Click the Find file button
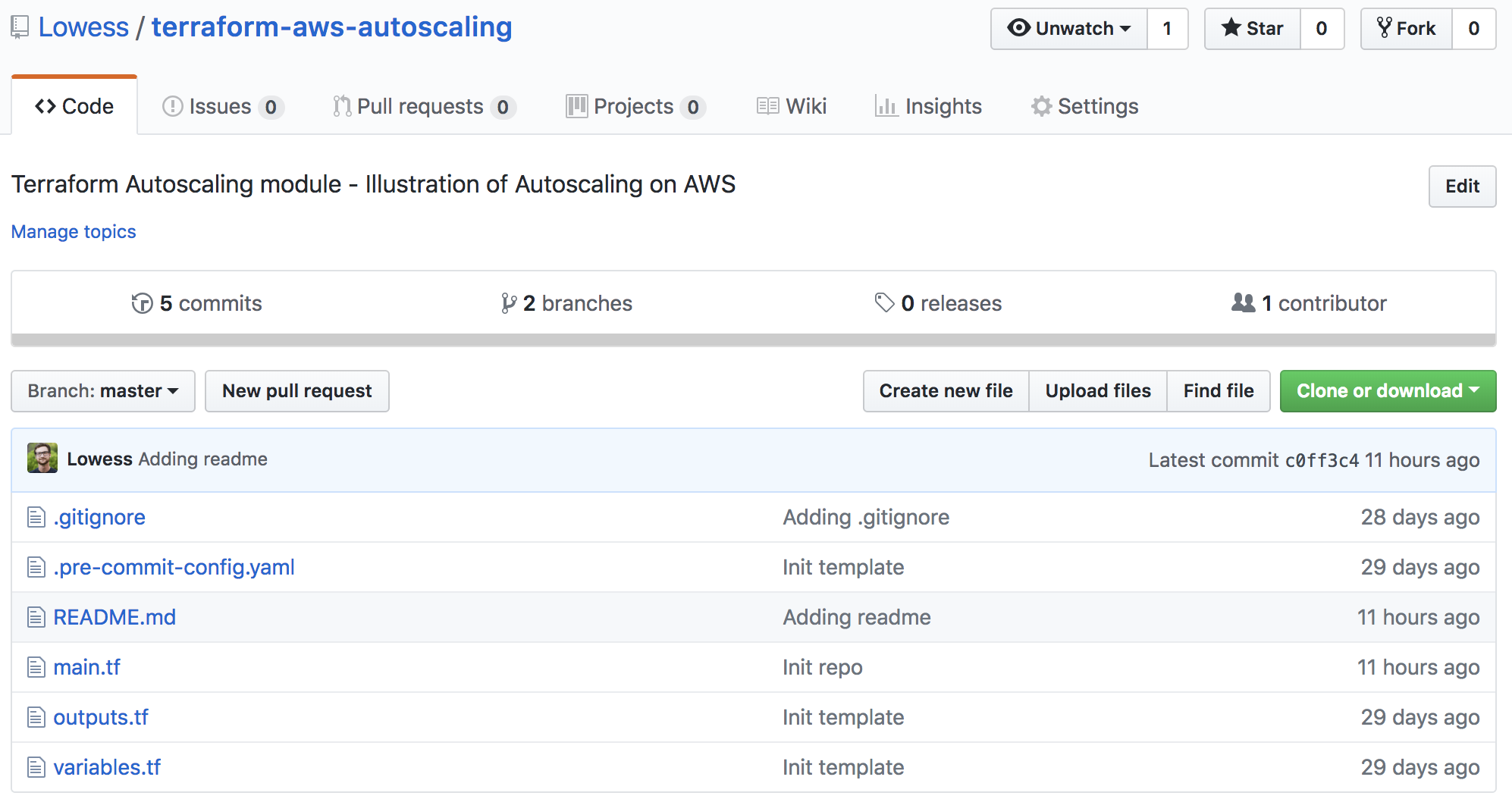This screenshot has width=1512, height=802. (1219, 391)
